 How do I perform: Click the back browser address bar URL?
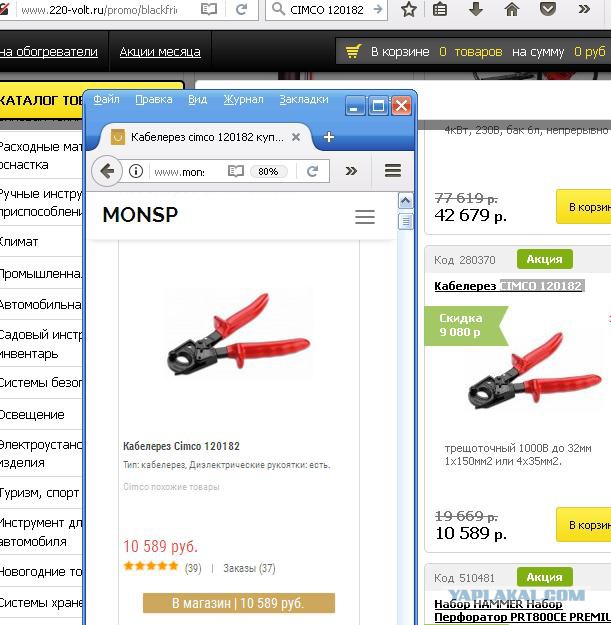click(x=99, y=10)
